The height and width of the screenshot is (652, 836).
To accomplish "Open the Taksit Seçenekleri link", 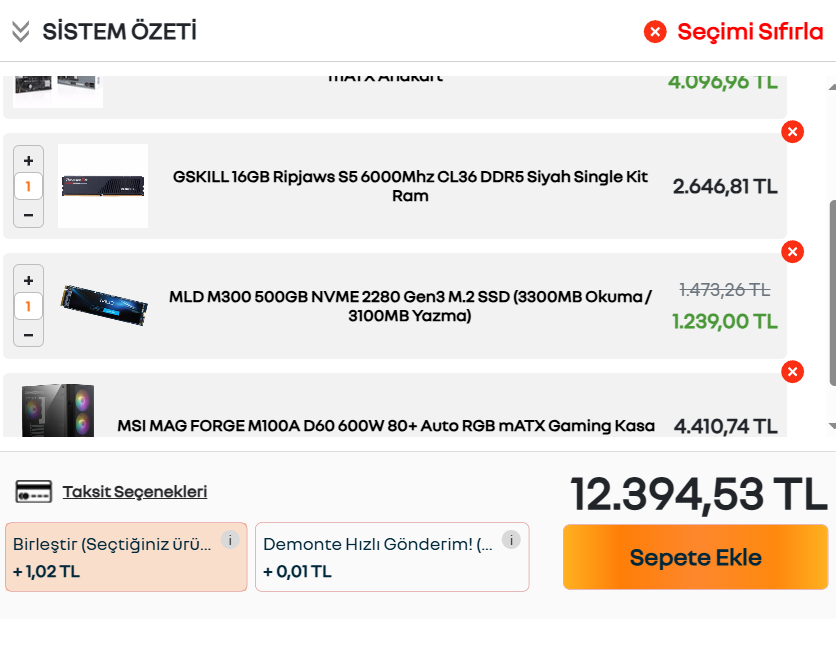I will 134,492.
